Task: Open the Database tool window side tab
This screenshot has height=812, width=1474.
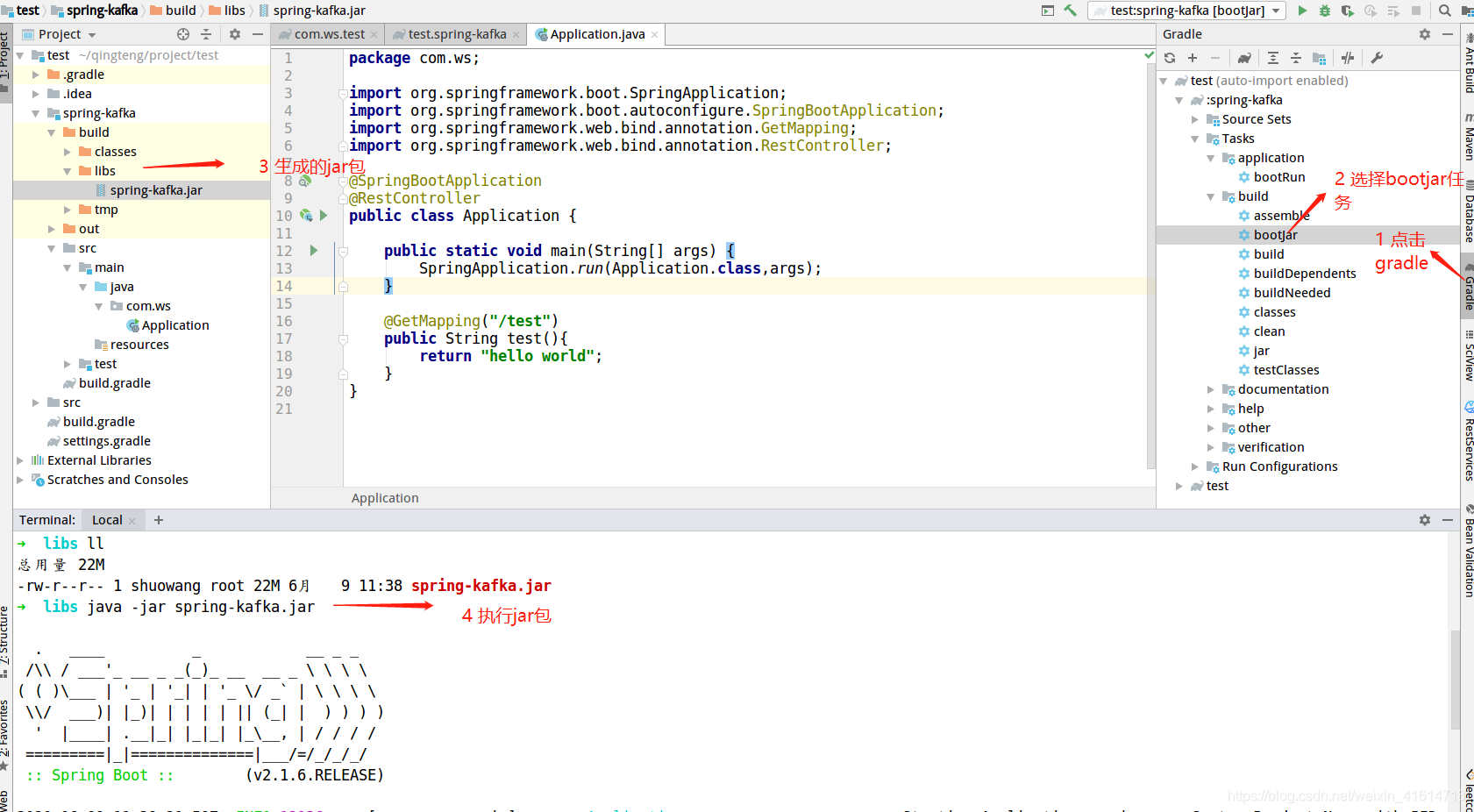Action: [1468, 212]
